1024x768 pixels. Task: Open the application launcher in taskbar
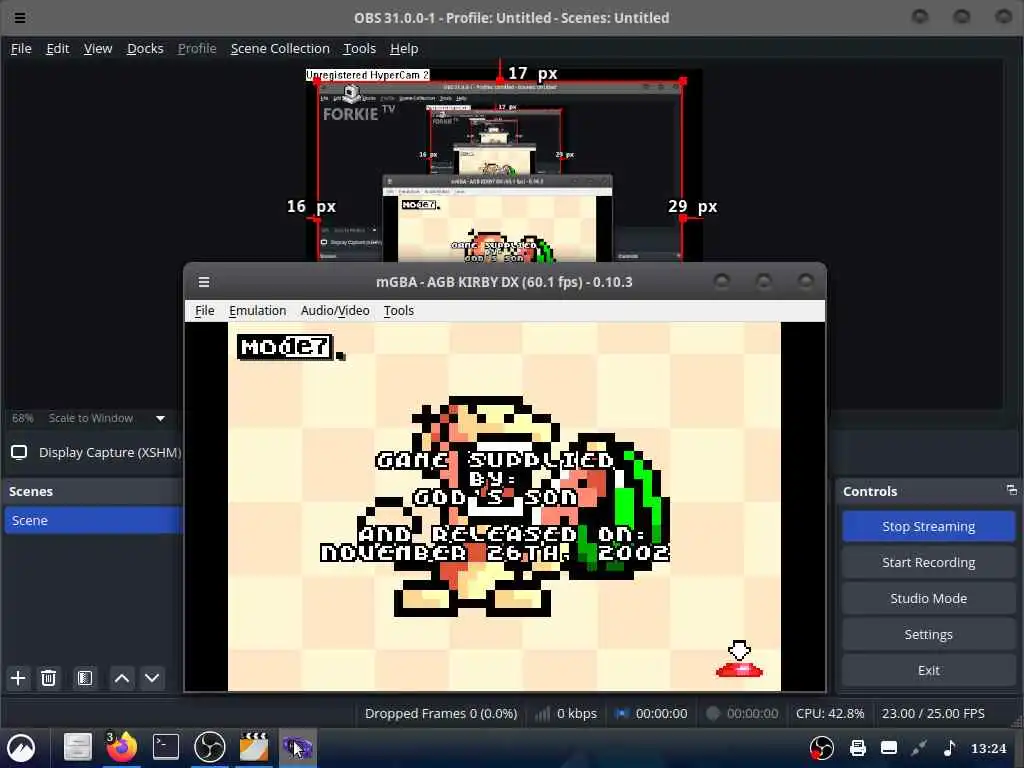tap(21, 748)
